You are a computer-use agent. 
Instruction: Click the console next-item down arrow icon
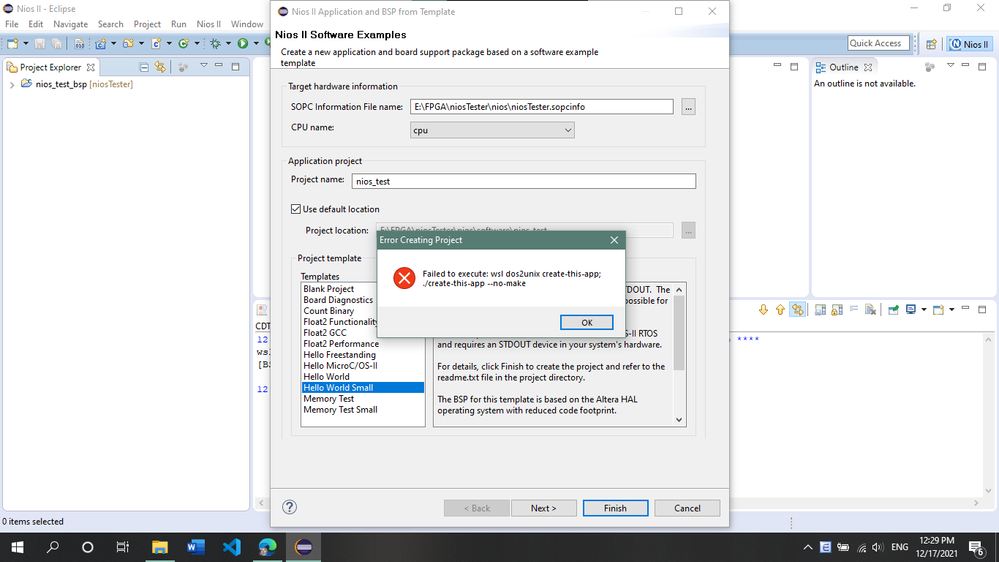(x=763, y=310)
